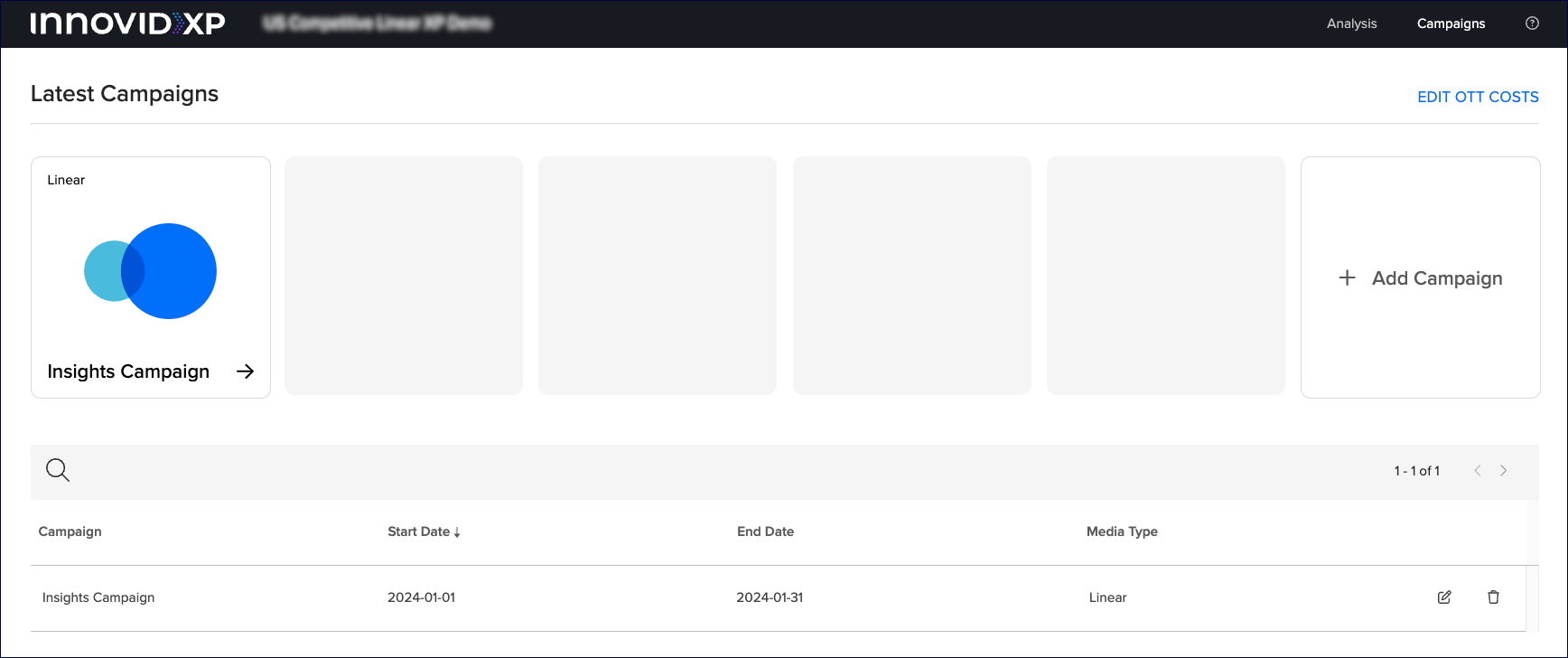Click the plus icon beside Add Campaign

[1347, 278]
